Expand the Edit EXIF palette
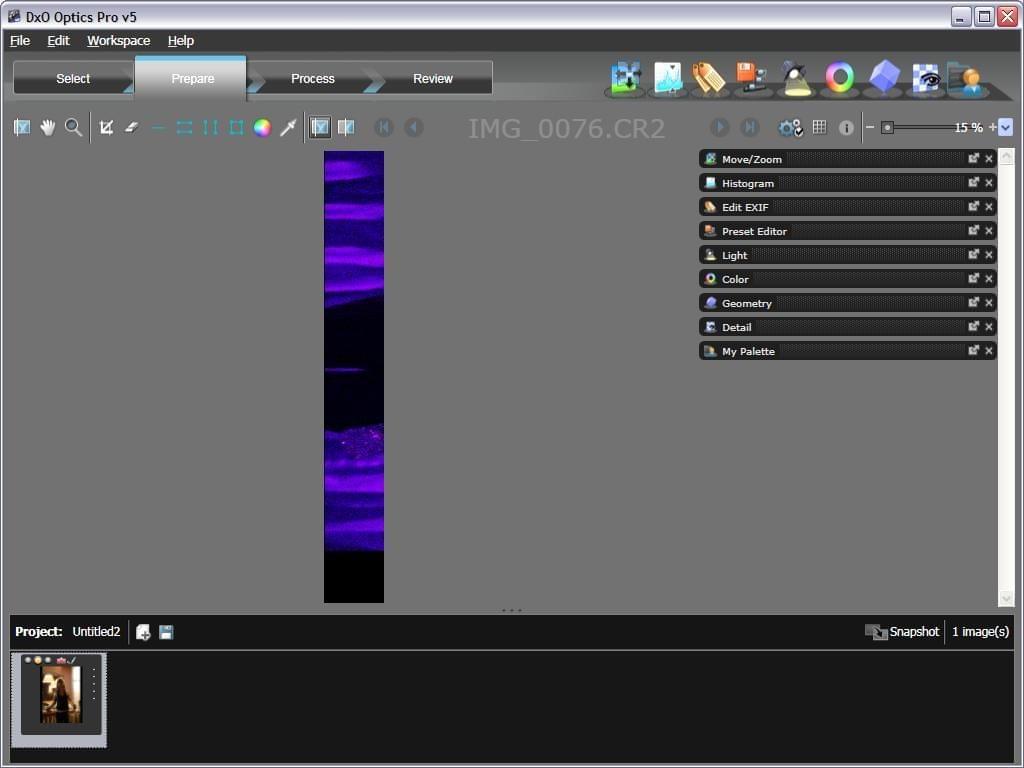 coord(847,207)
